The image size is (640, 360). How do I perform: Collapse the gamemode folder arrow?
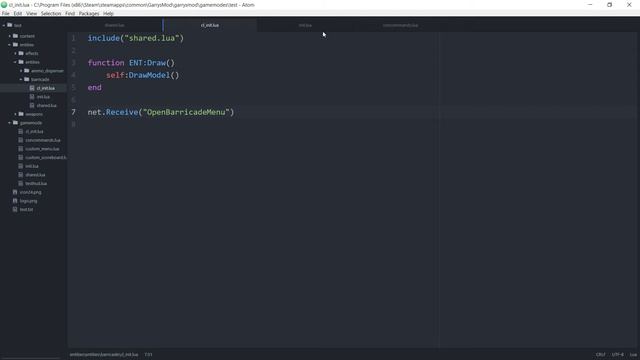(10, 122)
